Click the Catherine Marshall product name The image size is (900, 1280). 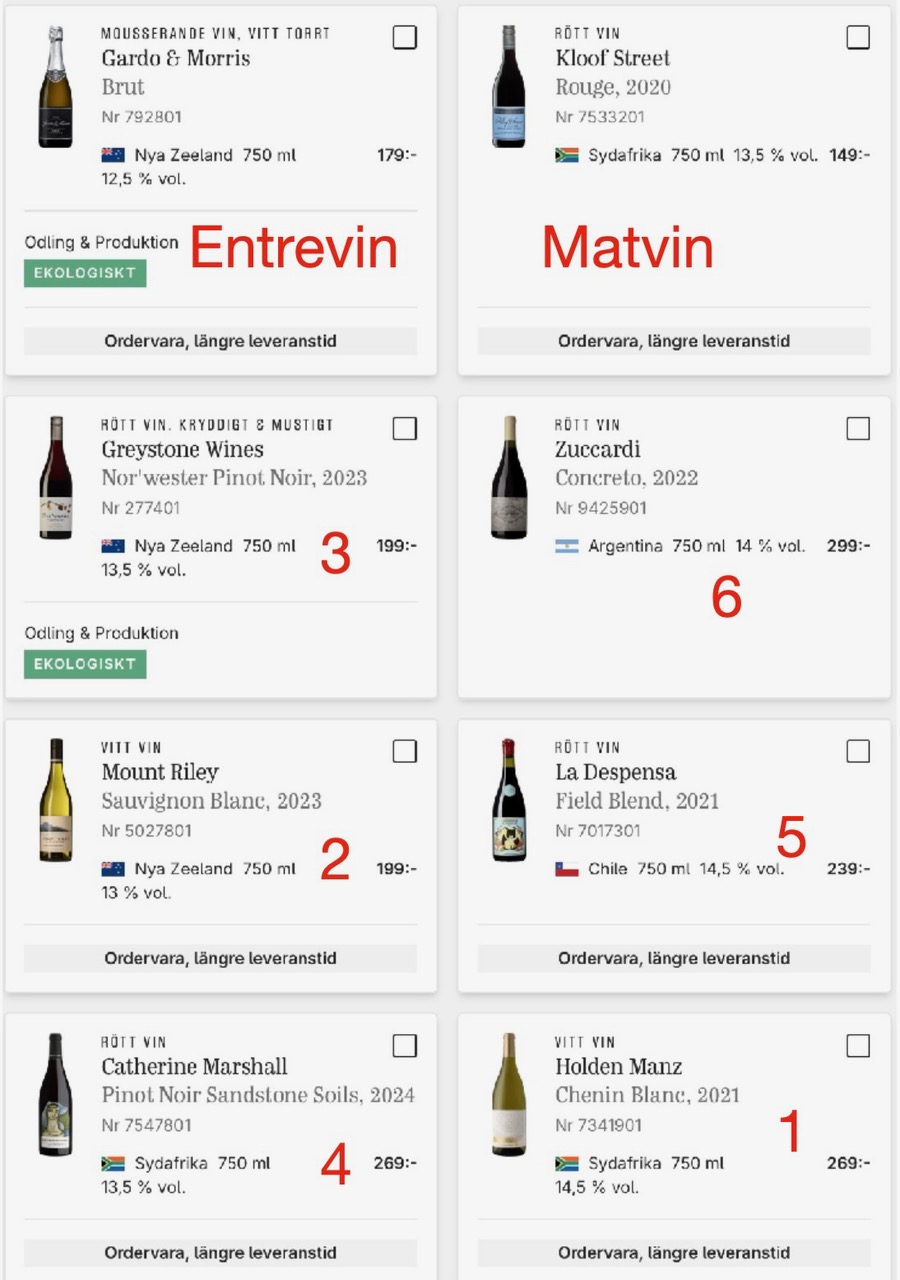point(194,1067)
